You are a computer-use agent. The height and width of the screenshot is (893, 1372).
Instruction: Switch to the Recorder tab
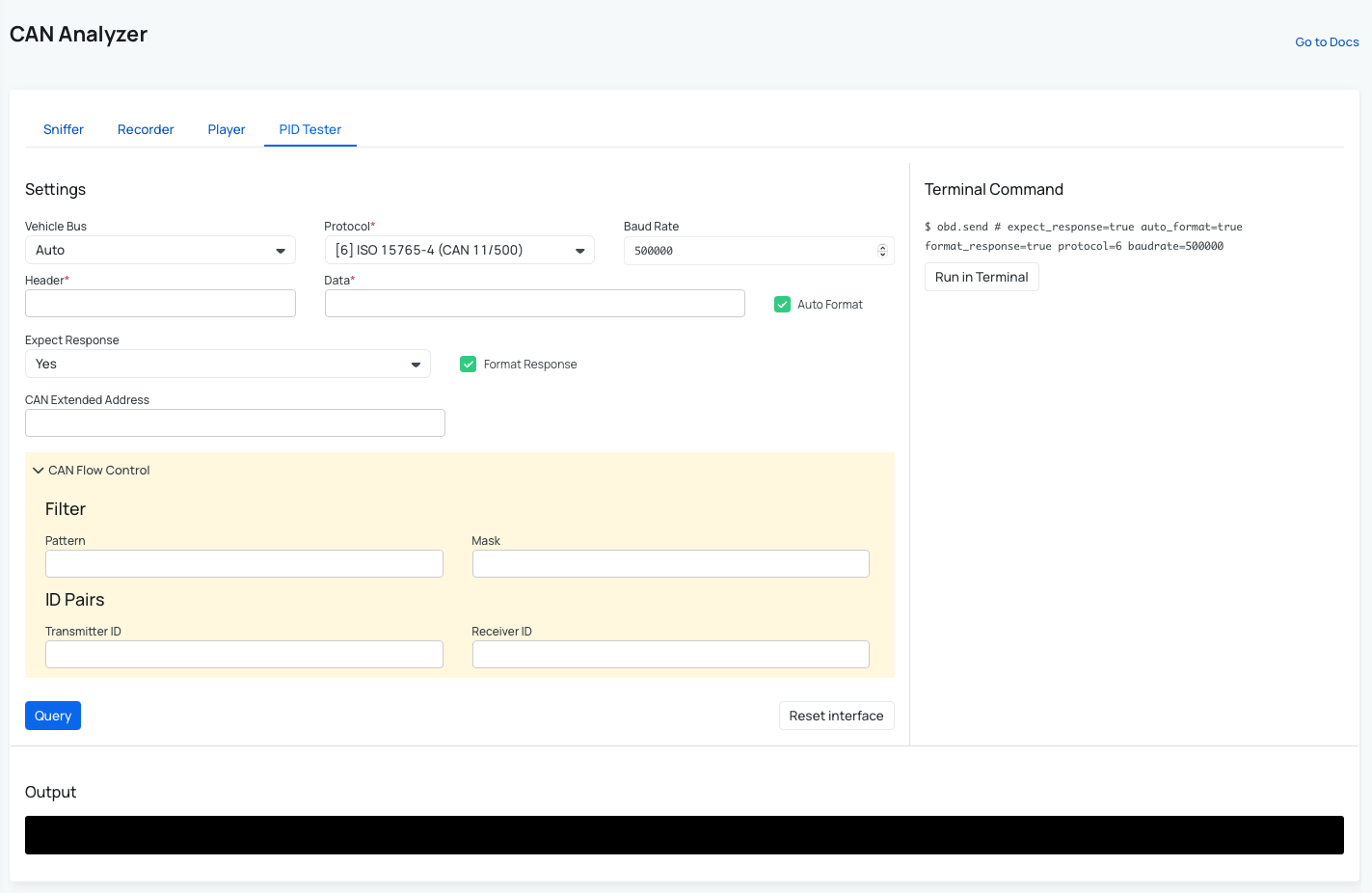[146, 129]
